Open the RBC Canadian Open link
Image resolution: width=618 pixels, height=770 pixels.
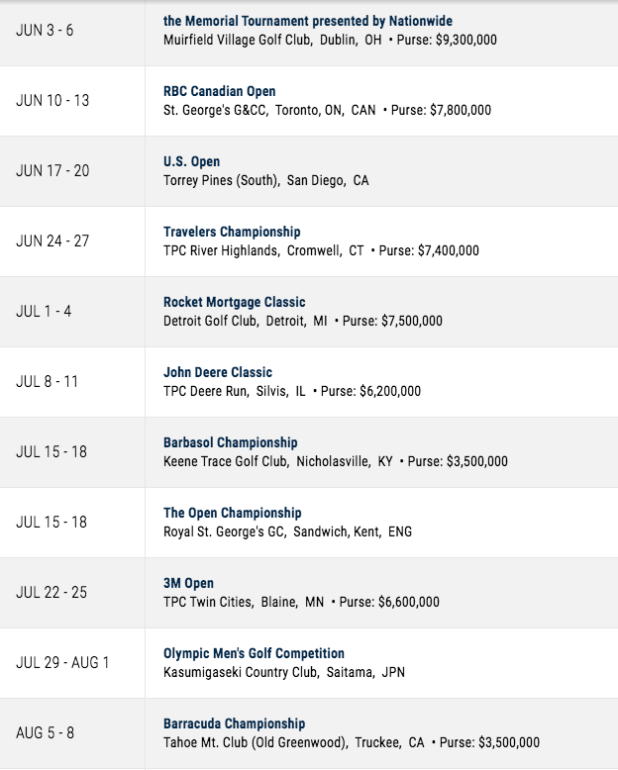click(219, 91)
